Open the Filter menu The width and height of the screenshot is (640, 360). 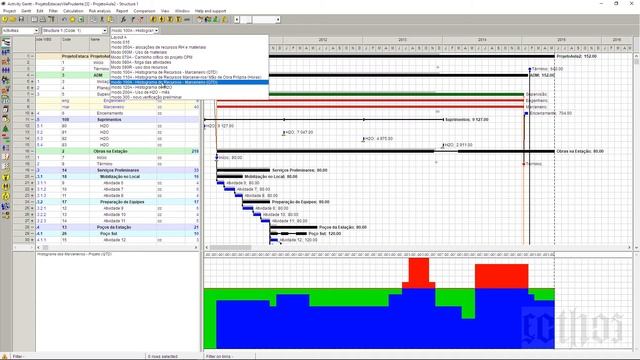53,11
